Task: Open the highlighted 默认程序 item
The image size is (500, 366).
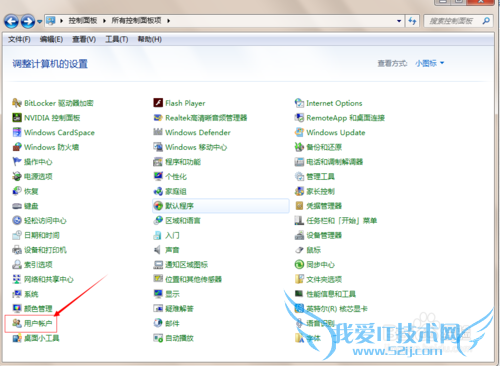Action: coord(221,206)
